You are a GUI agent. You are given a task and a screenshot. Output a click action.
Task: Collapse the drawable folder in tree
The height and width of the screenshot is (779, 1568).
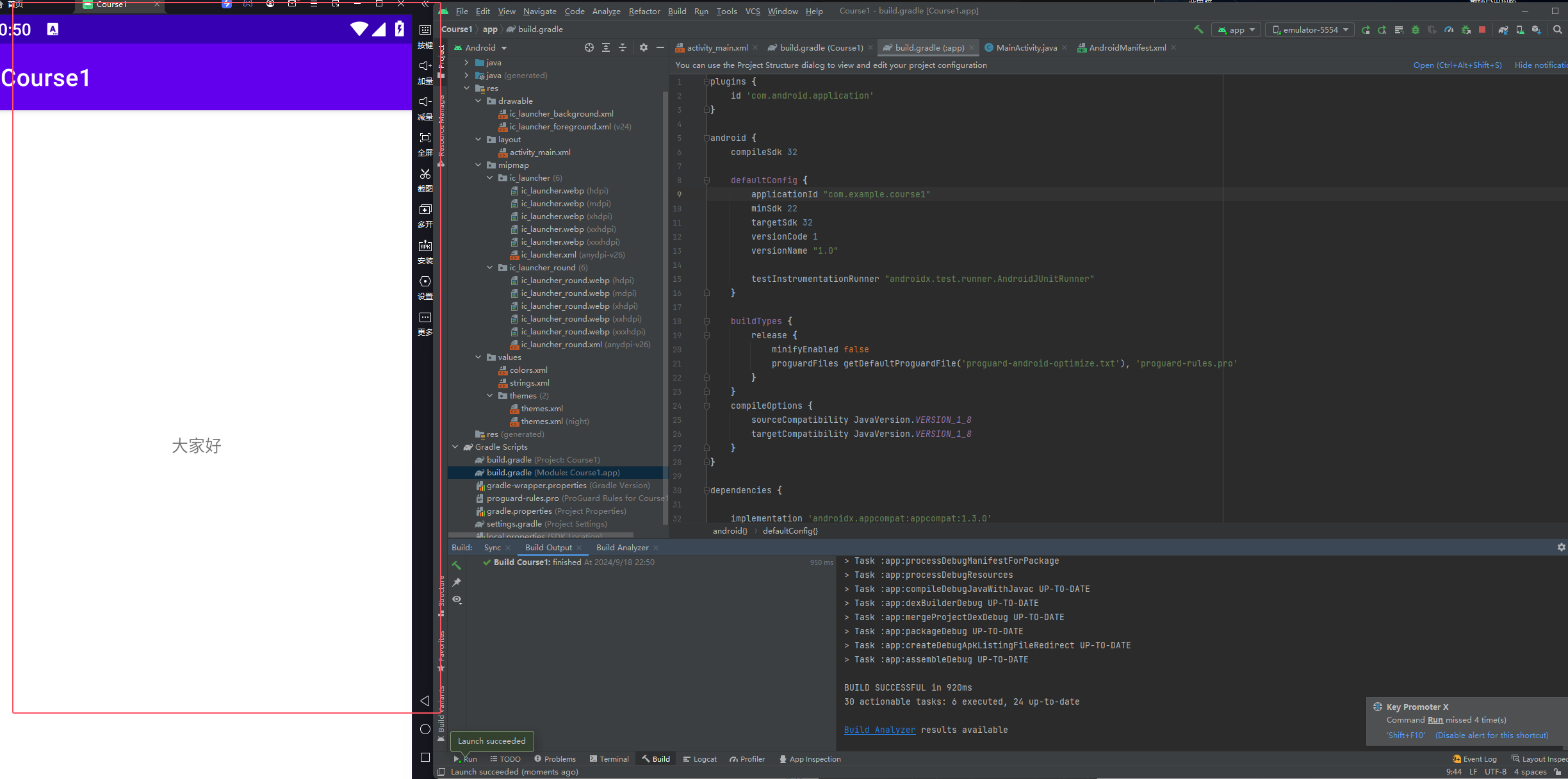tap(478, 101)
